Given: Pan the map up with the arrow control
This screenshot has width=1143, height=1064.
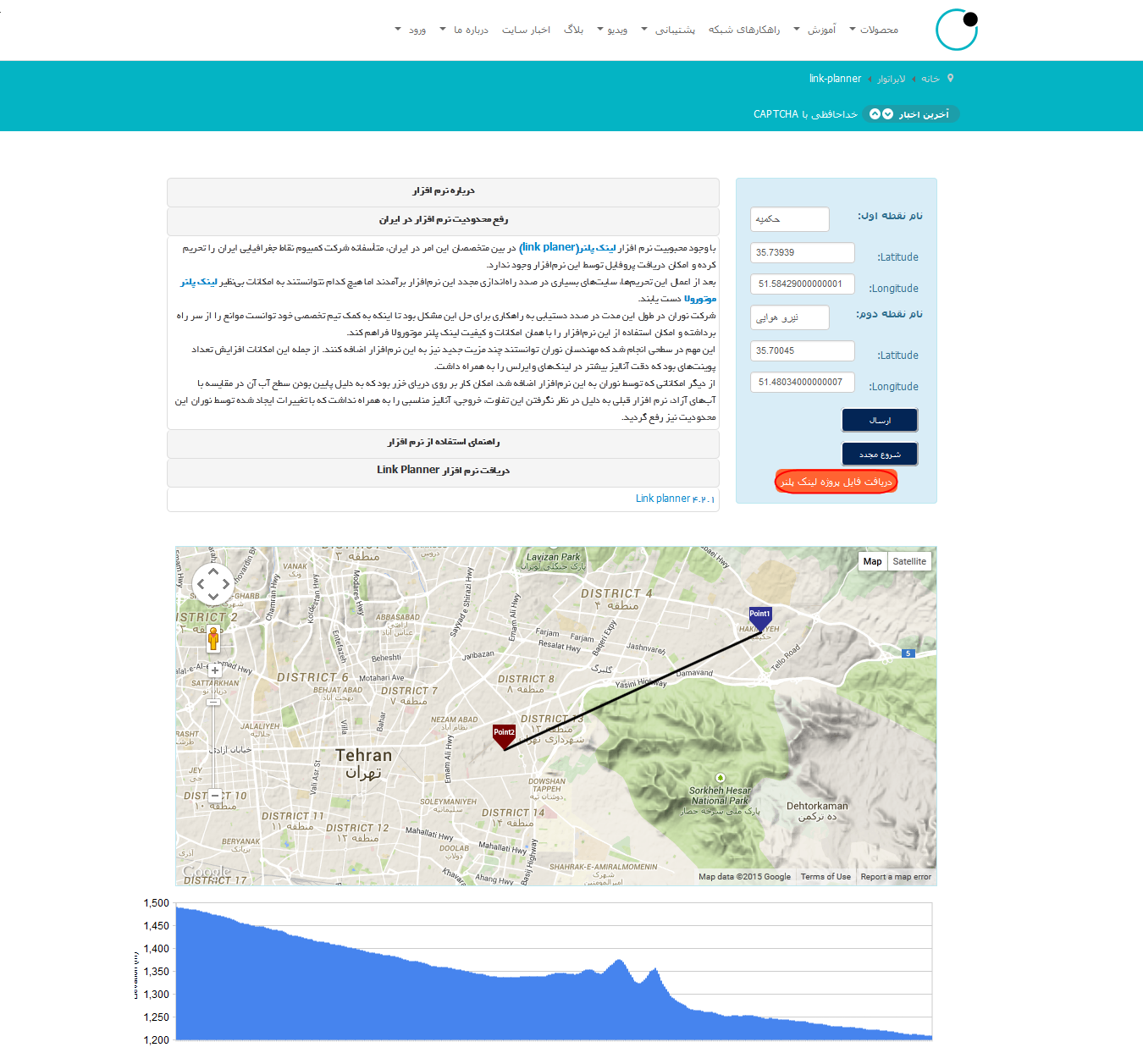Looking at the screenshot, I should 213,571.
